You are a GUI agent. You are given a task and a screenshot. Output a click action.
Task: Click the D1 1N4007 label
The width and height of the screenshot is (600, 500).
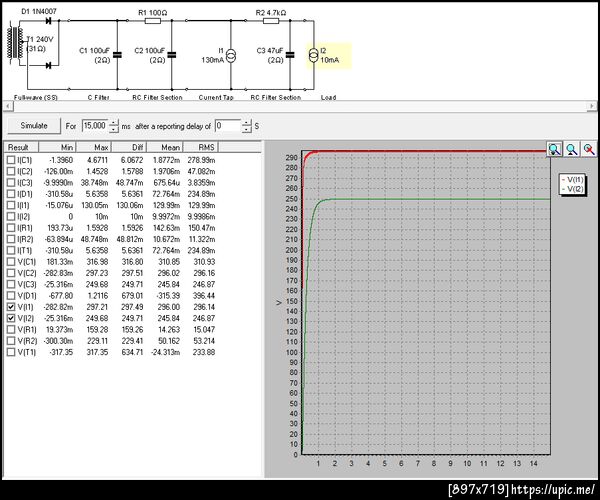pyautogui.click(x=39, y=11)
